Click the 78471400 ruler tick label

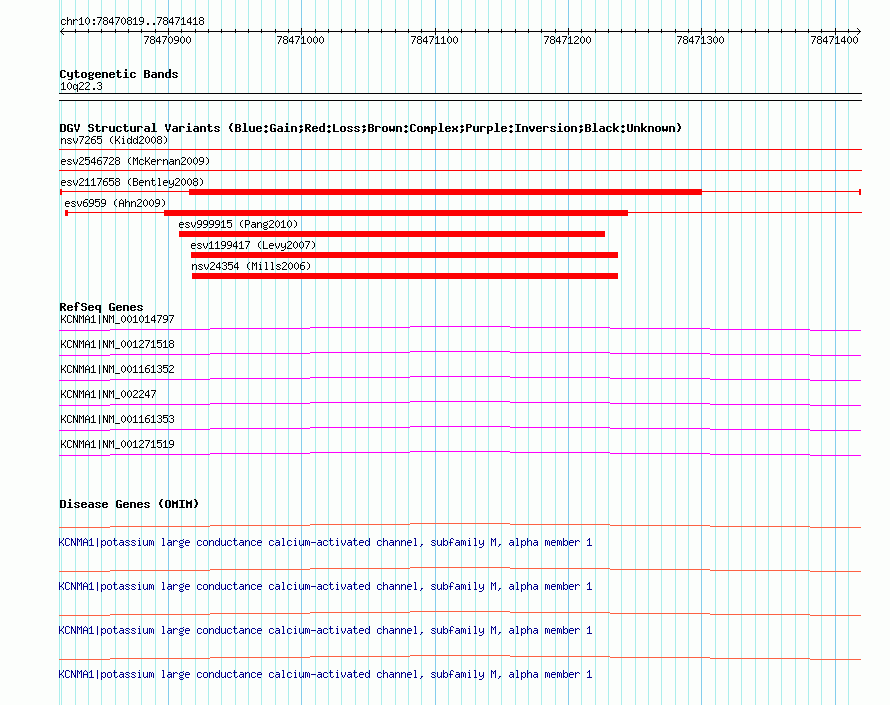(834, 40)
